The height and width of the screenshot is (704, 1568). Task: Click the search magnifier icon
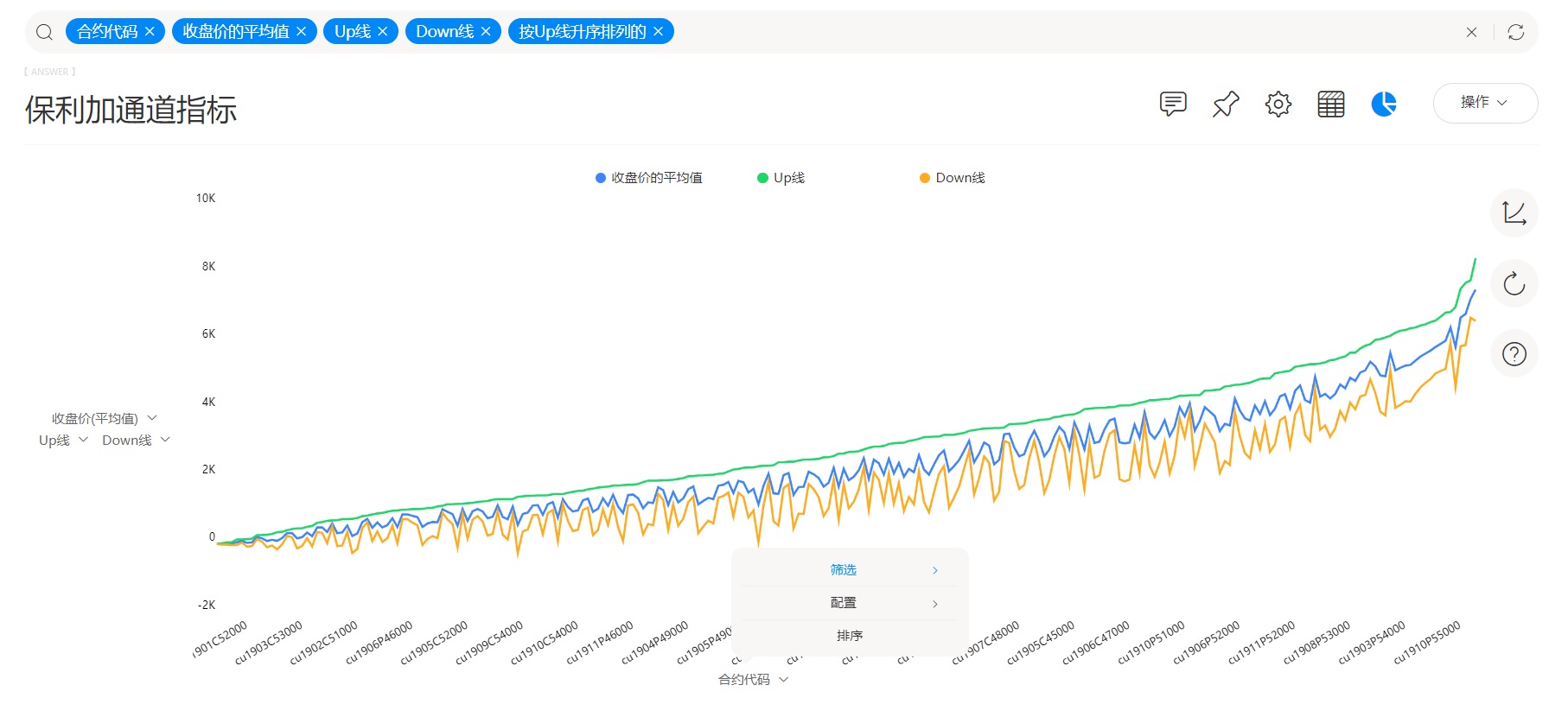coord(44,32)
